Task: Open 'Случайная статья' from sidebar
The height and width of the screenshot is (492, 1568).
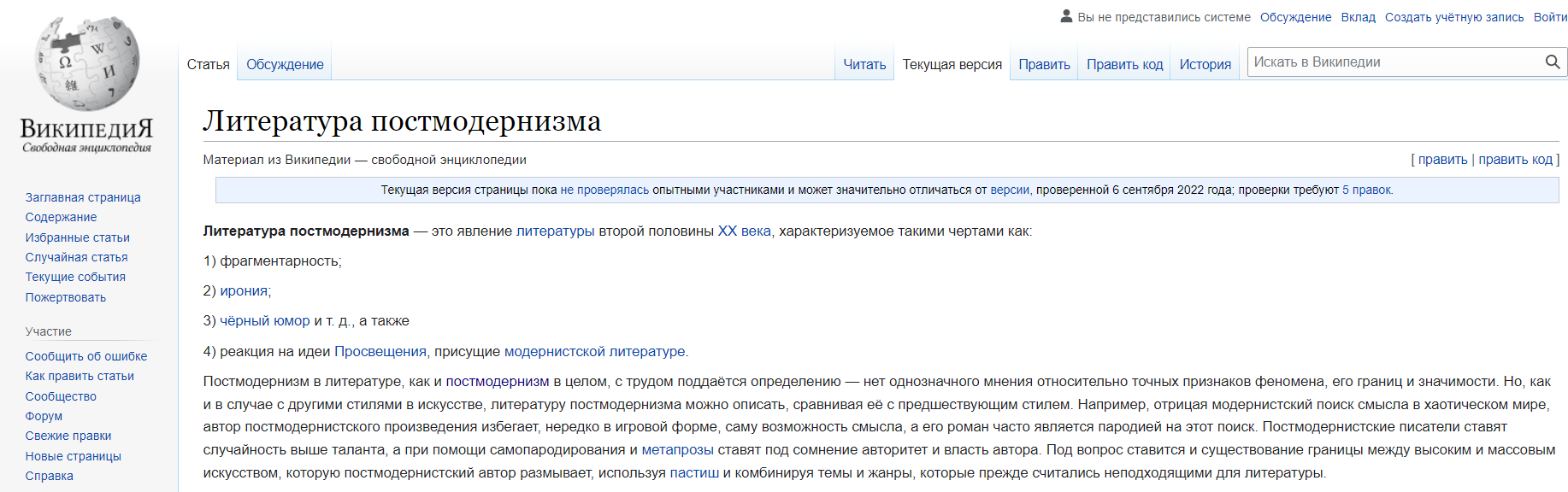Action: coord(76,257)
